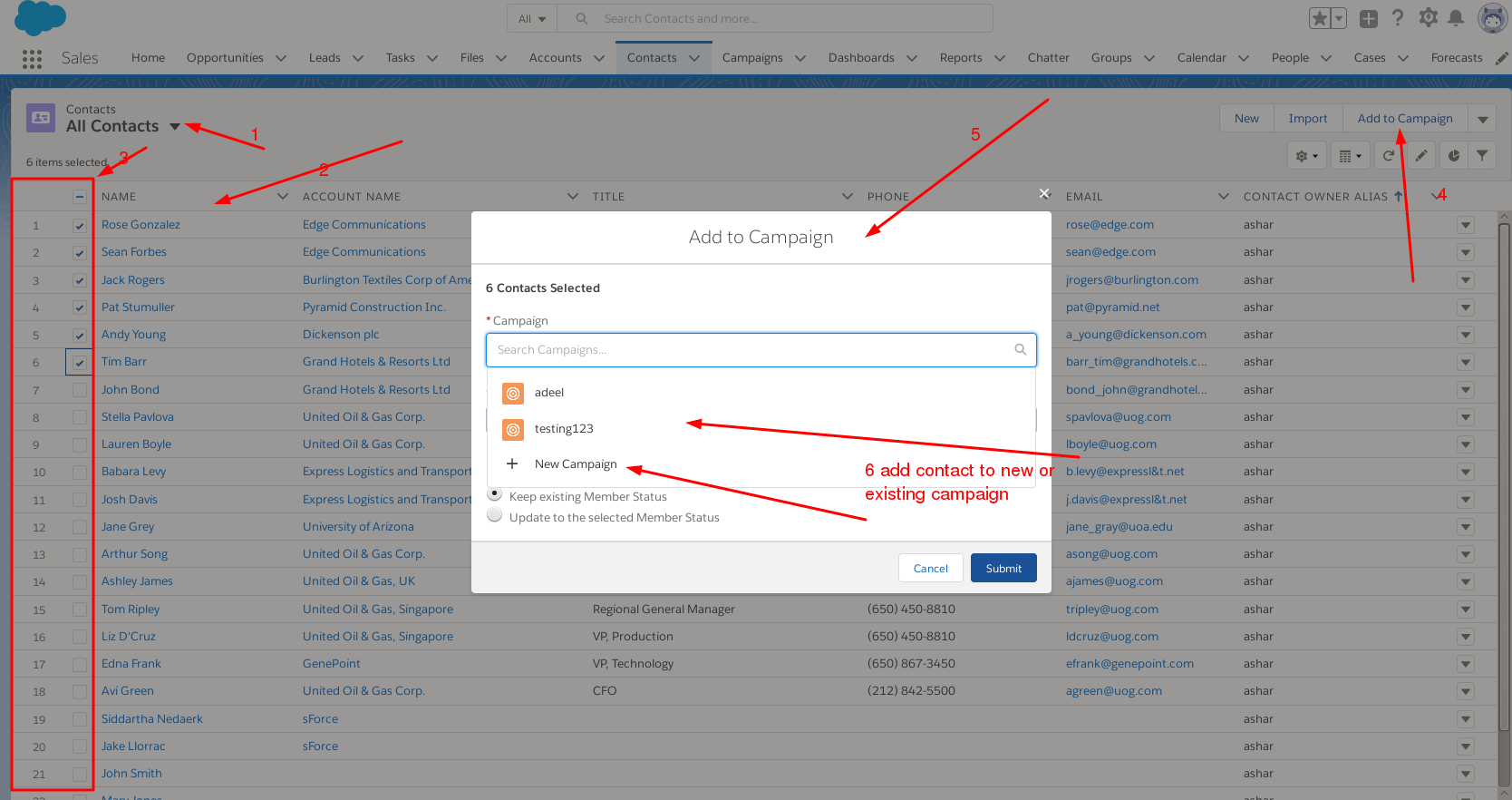The height and width of the screenshot is (800, 1512).
Task: Click the Contacts object icon
Action: pyautogui.click(x=41, y=118)
